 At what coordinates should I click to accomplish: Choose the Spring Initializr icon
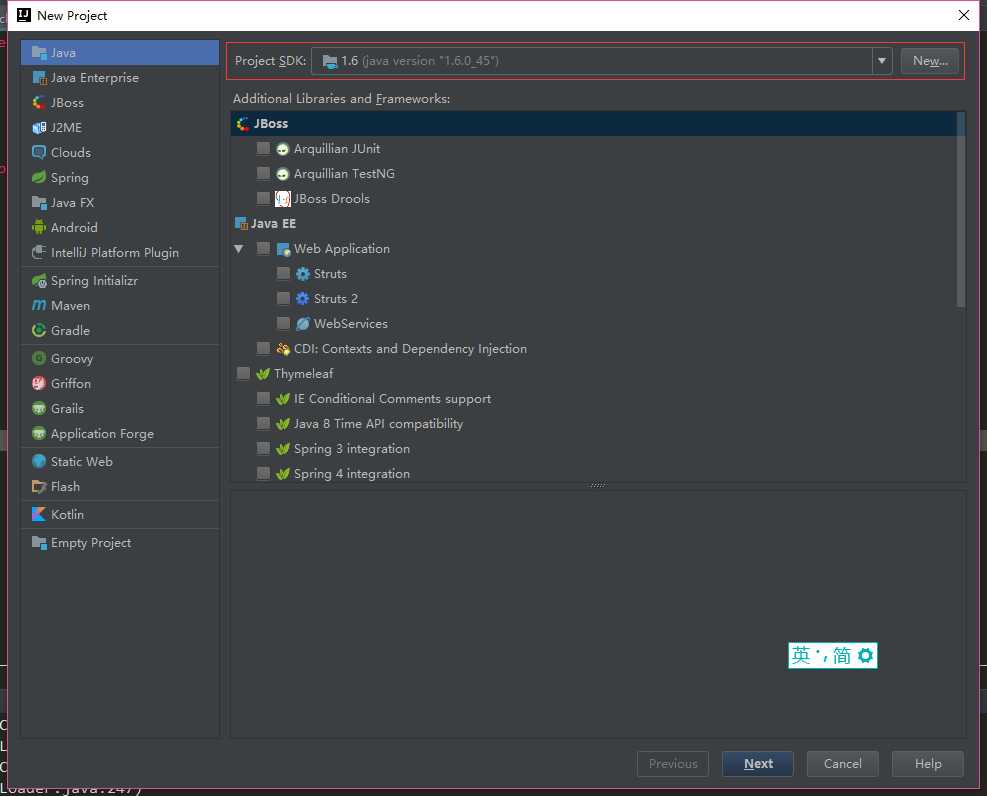tap(39, 281)
